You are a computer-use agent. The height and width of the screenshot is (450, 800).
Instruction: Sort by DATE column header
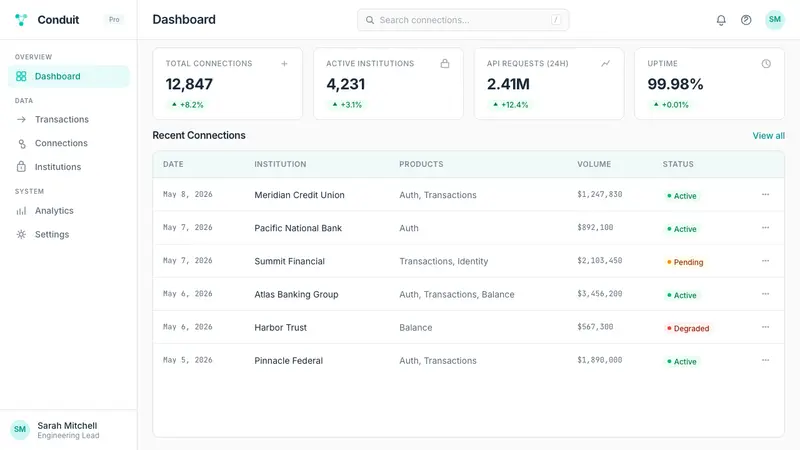pos(173,164)
